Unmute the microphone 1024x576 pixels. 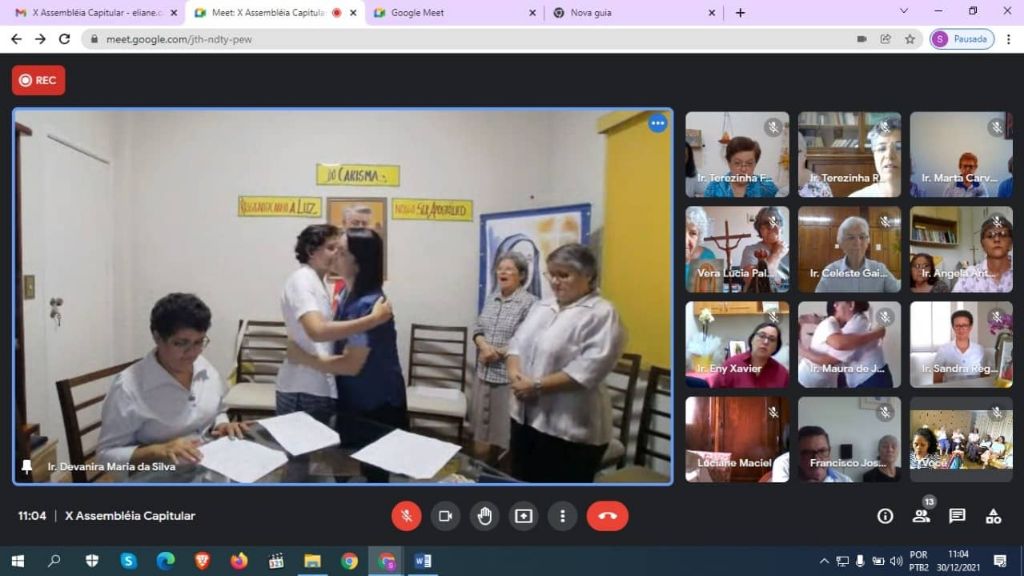(406, 516)
